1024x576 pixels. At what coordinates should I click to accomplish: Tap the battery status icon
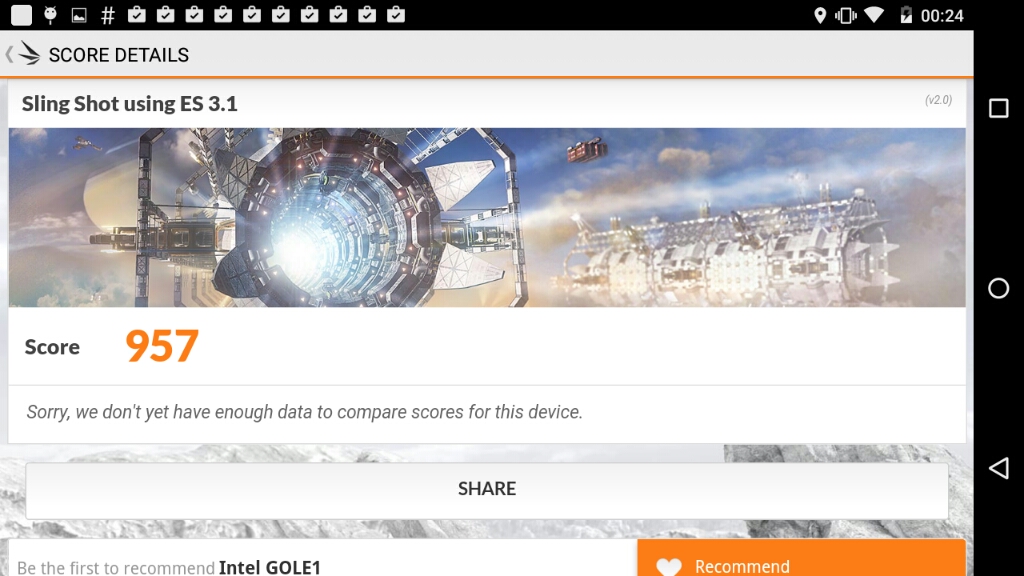coord(906,15)
